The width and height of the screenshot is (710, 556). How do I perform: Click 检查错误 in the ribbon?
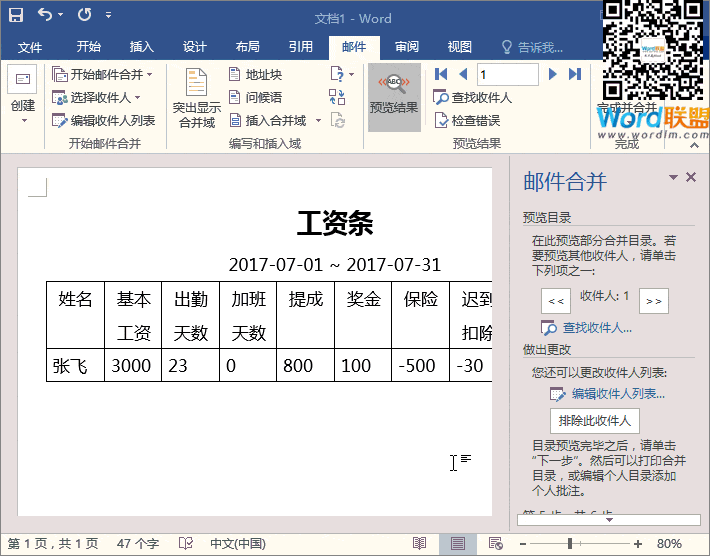[x=467, y=120]
